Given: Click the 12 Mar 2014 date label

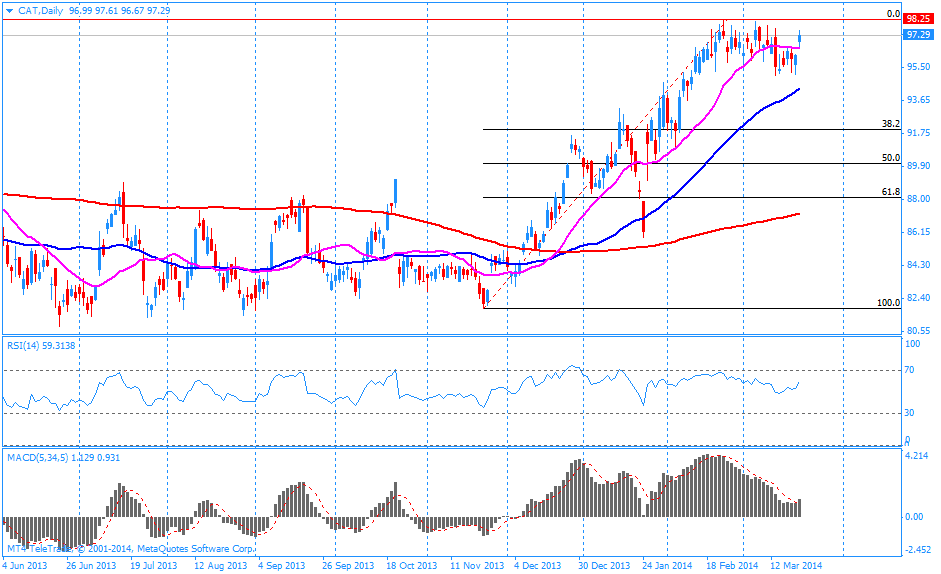Looking at the screenshot, I should tap(796, 566).
